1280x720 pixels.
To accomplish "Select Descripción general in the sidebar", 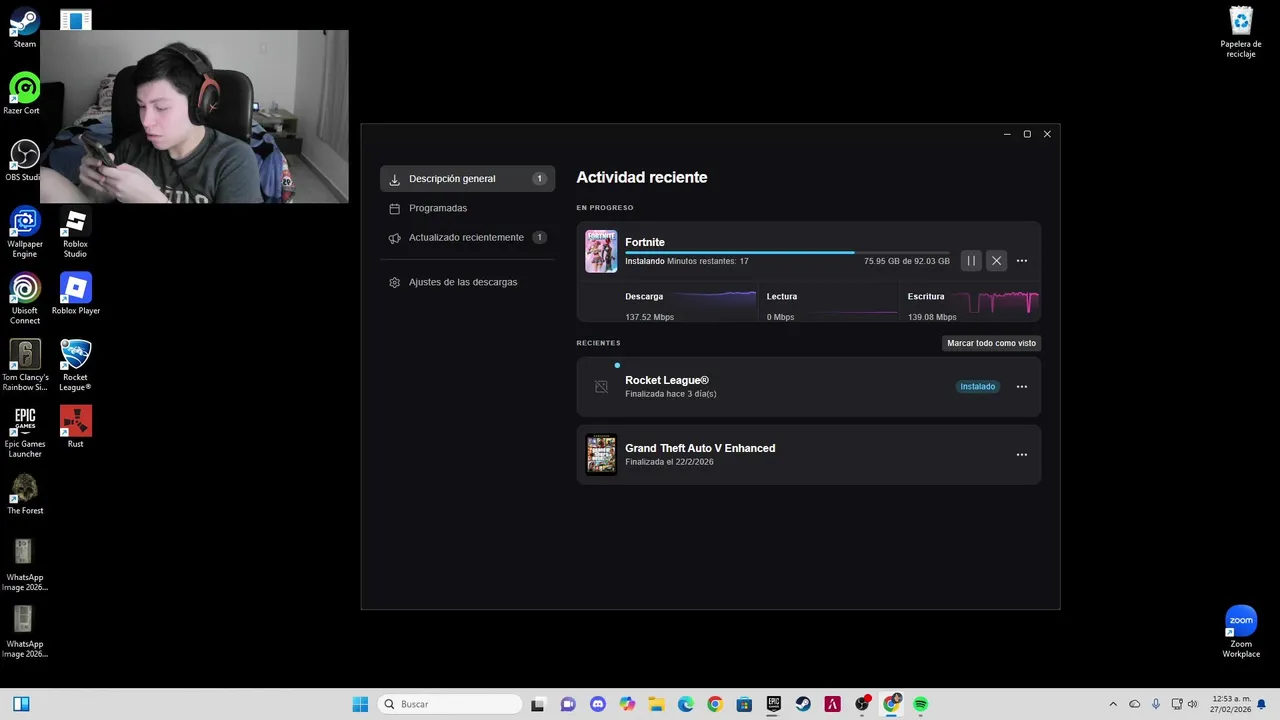I will coord(467,179).
